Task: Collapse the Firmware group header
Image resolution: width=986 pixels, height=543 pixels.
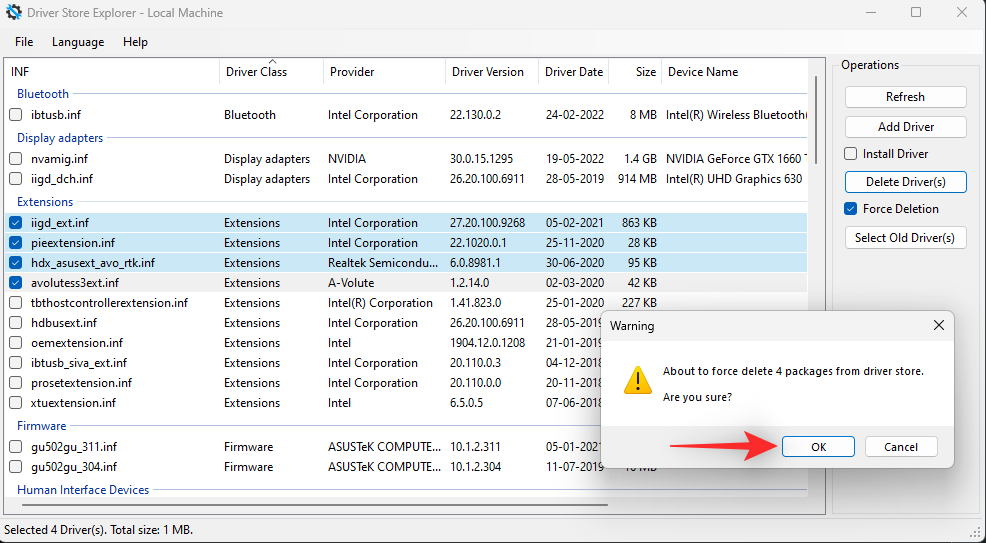Action: (42, 425)
